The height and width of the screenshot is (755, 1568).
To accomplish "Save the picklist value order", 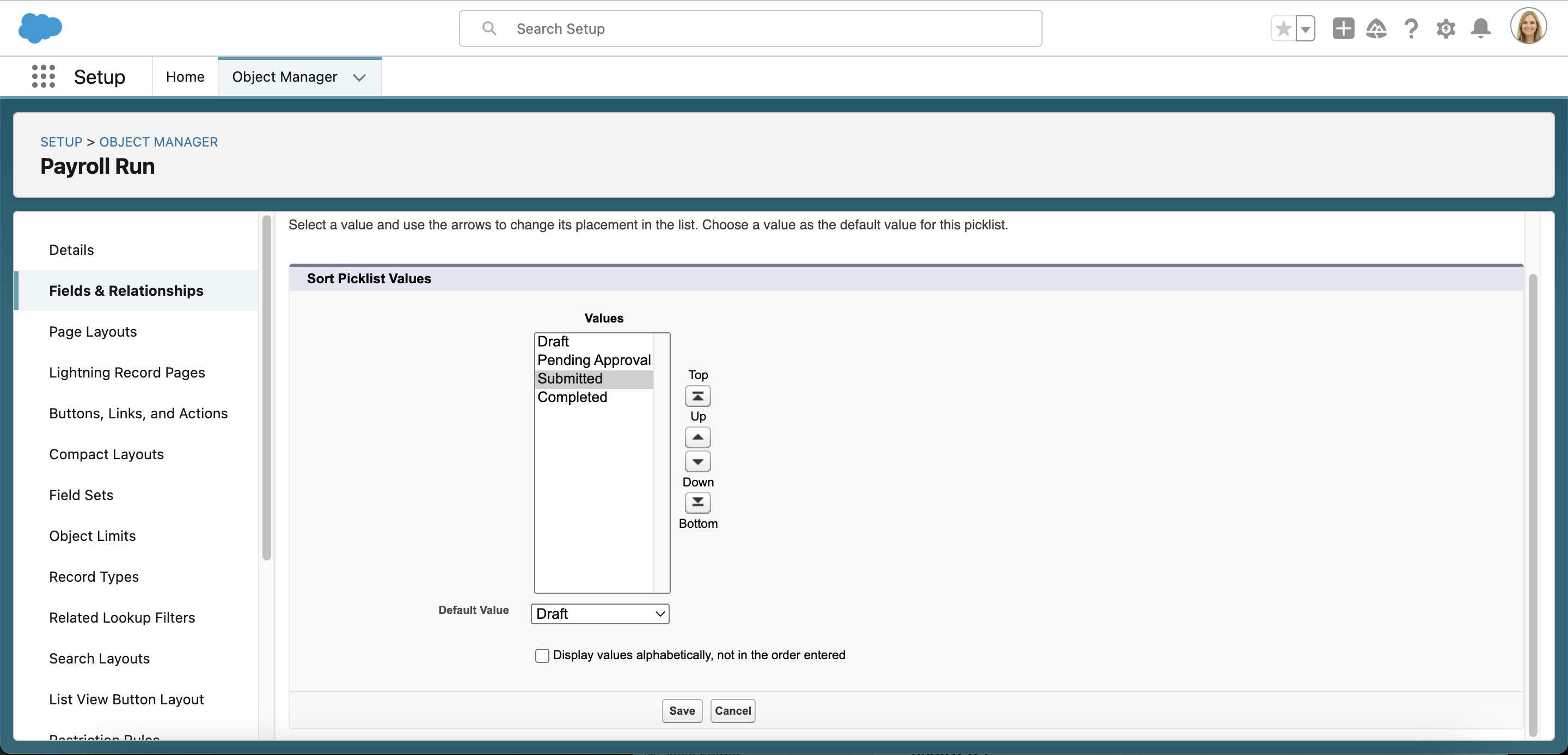I will point(682,710).
